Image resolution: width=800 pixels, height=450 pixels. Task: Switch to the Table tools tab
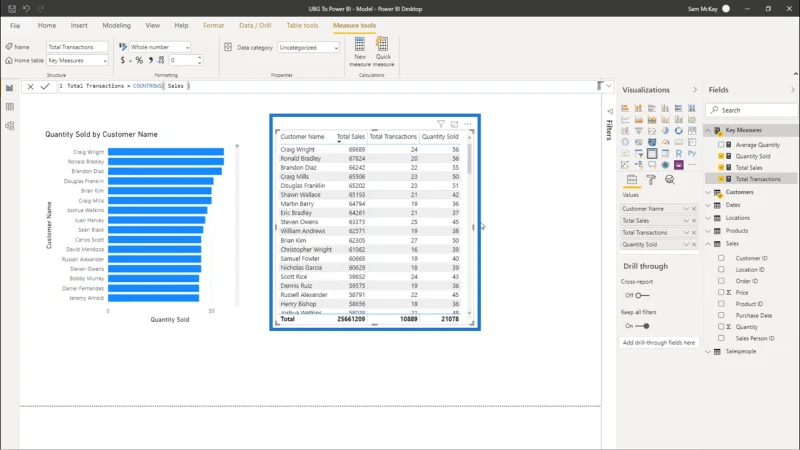pyautogui.click(x=302, y=26)
